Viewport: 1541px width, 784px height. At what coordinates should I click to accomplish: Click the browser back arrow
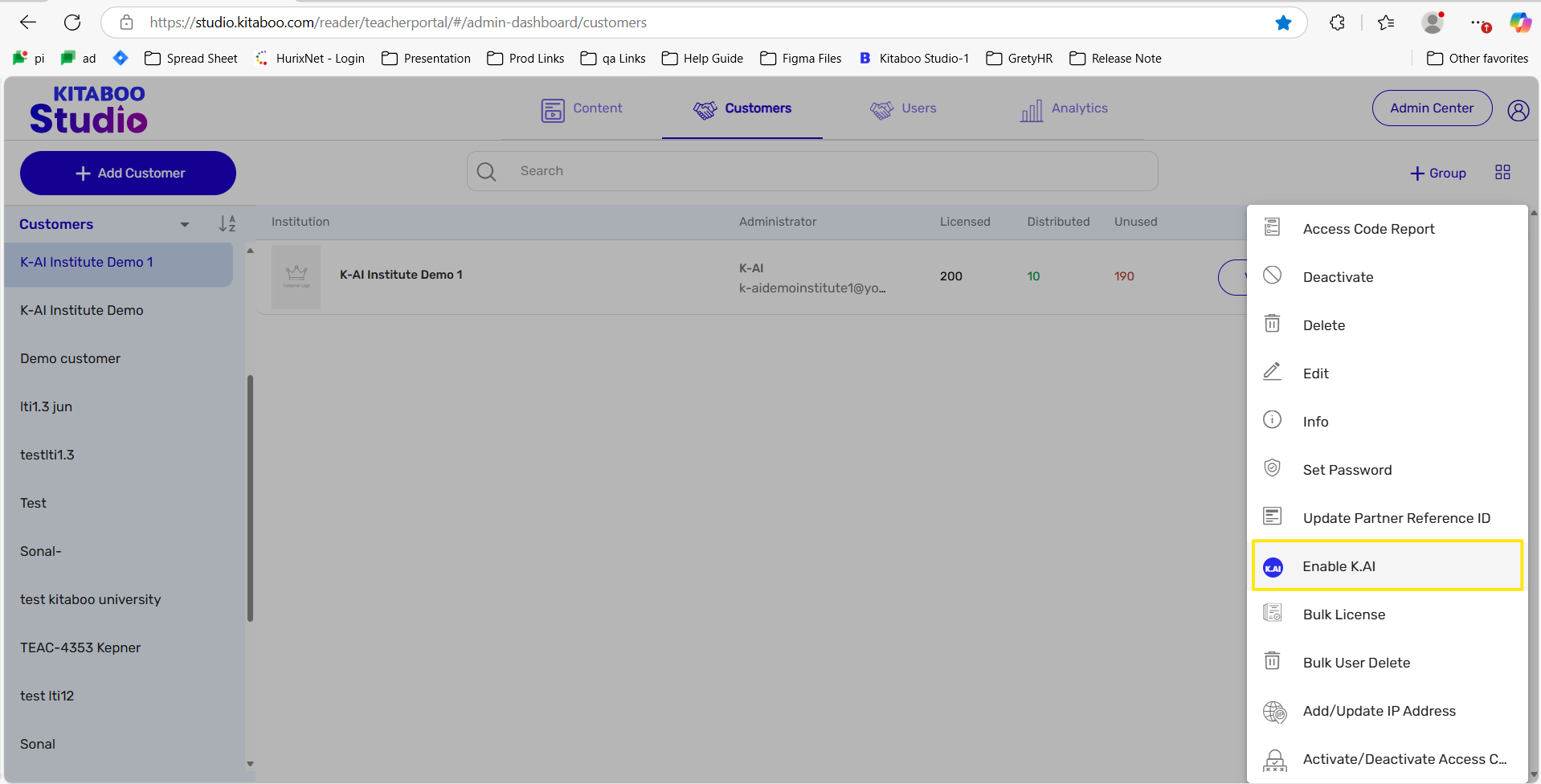pyautogui.click(x=28, y=22)
